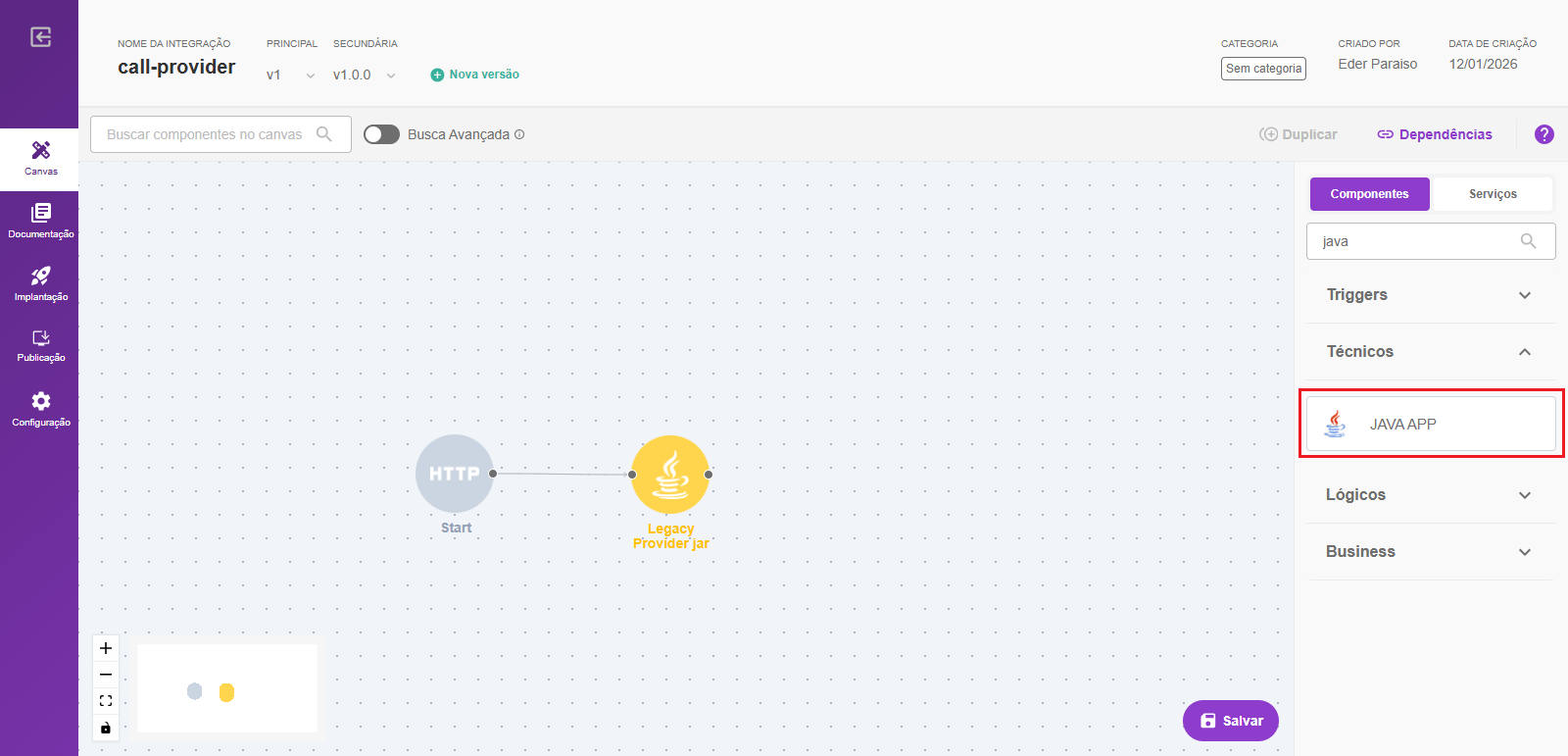
Task: Zoom in on canvas with plus button
Action: pos(106,648)
